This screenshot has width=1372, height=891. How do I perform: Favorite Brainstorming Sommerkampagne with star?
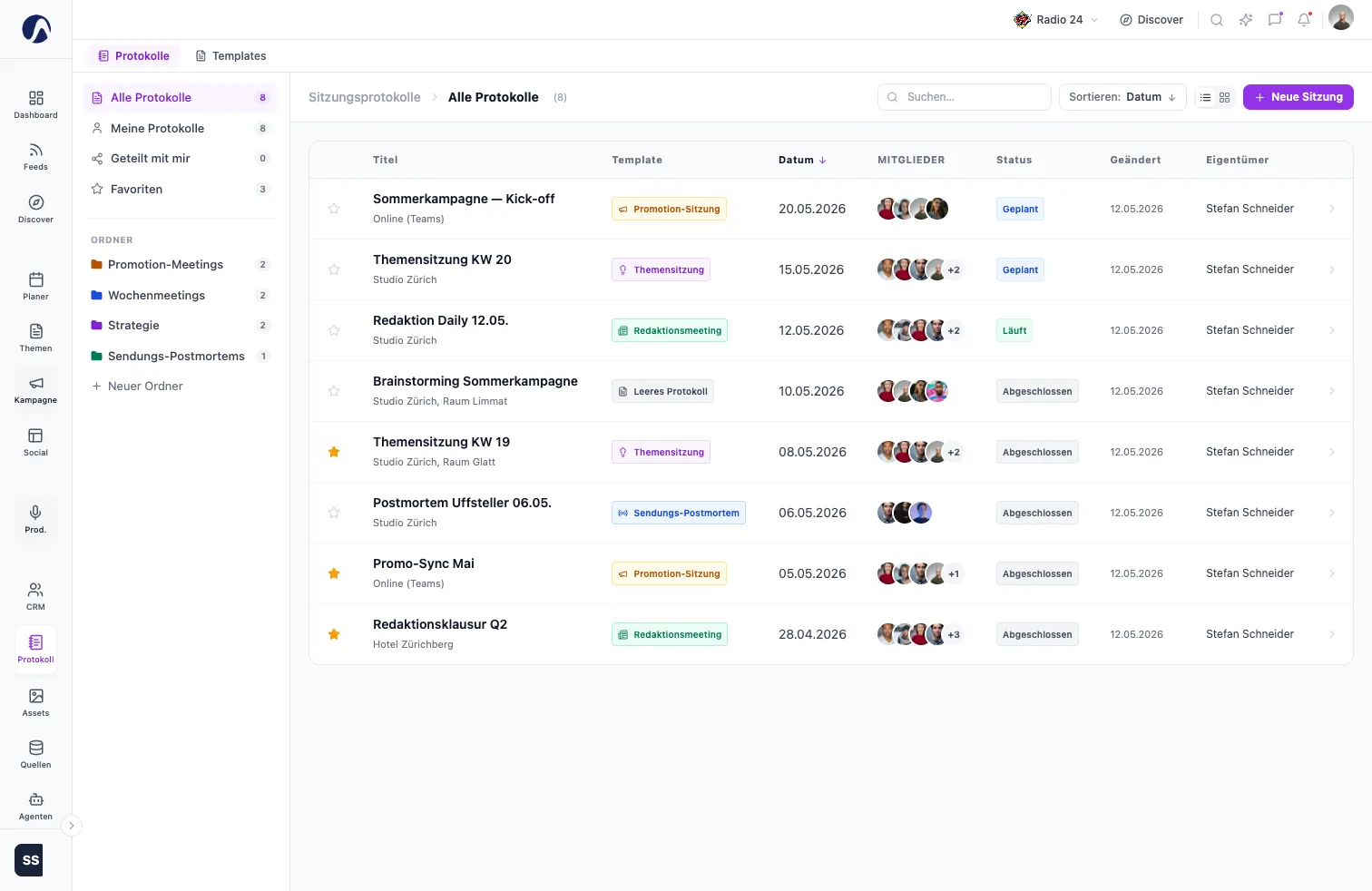(334, 391)
